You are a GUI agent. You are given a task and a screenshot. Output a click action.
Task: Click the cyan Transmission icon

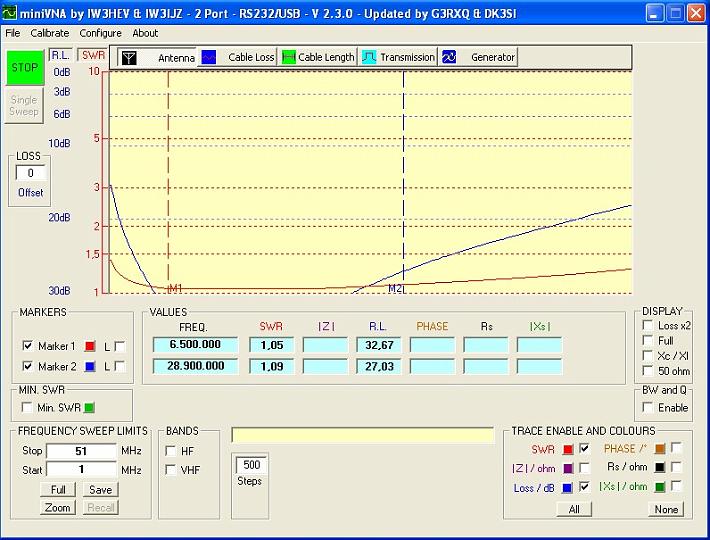[x=369, y=57]
